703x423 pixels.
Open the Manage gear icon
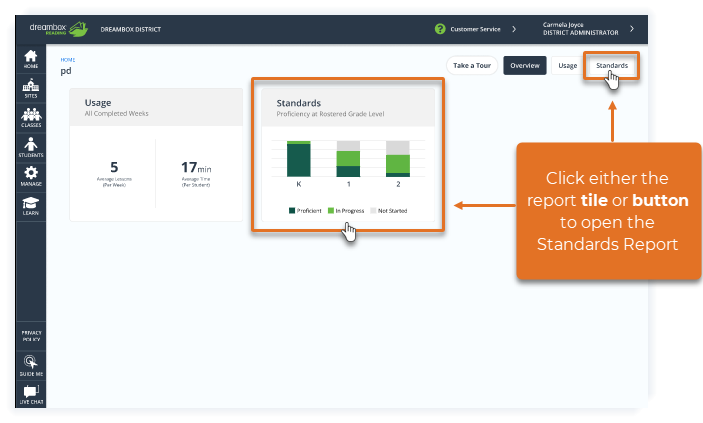[31, 176]
